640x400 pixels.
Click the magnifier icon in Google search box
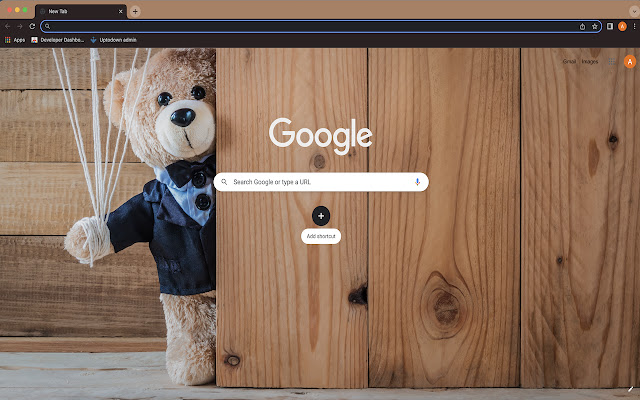224,182
